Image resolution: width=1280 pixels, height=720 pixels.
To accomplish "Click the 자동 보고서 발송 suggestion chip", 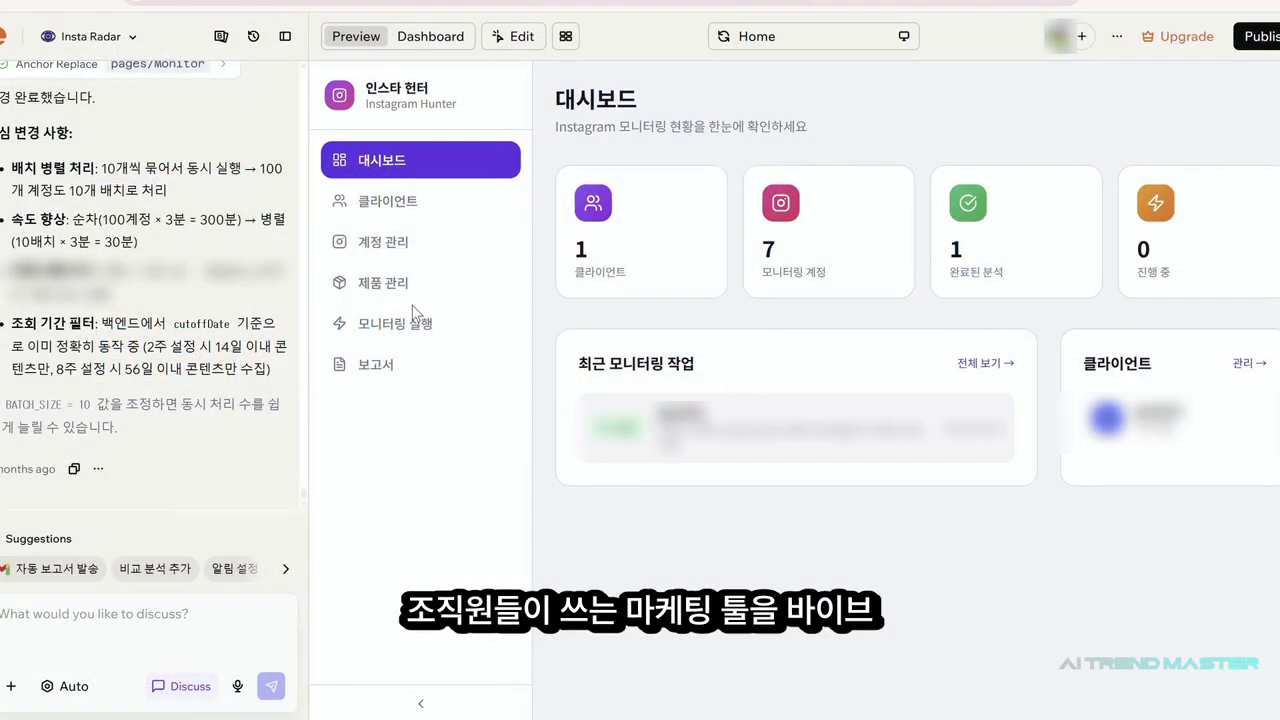I will [51, 569].
